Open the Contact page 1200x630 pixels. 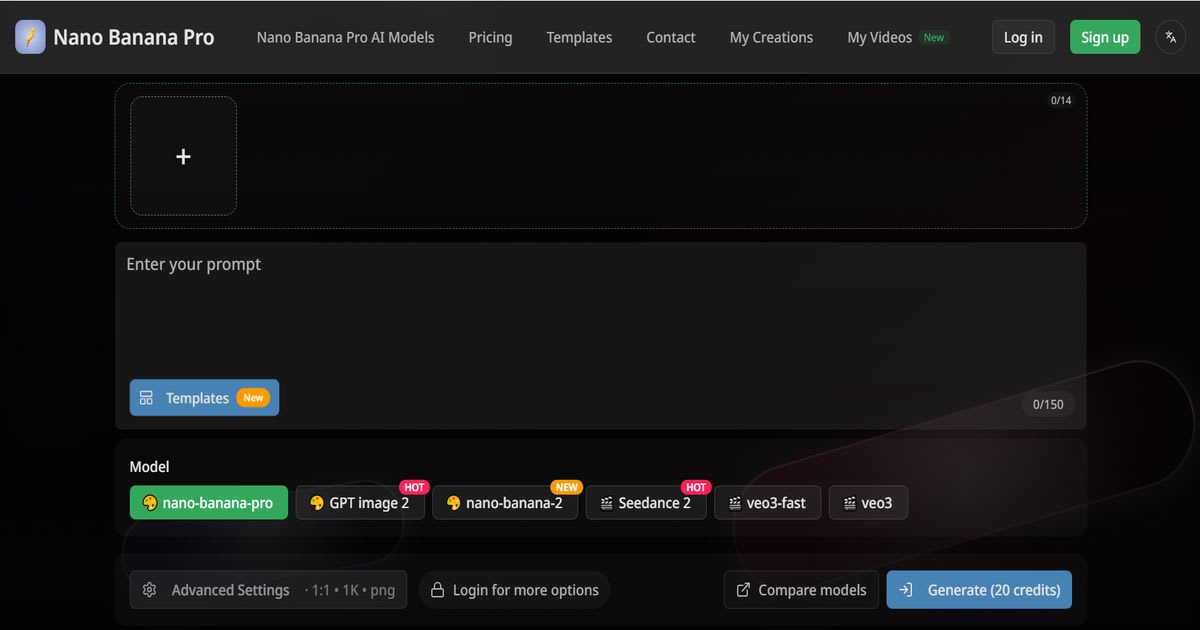(x=671, y=37)
